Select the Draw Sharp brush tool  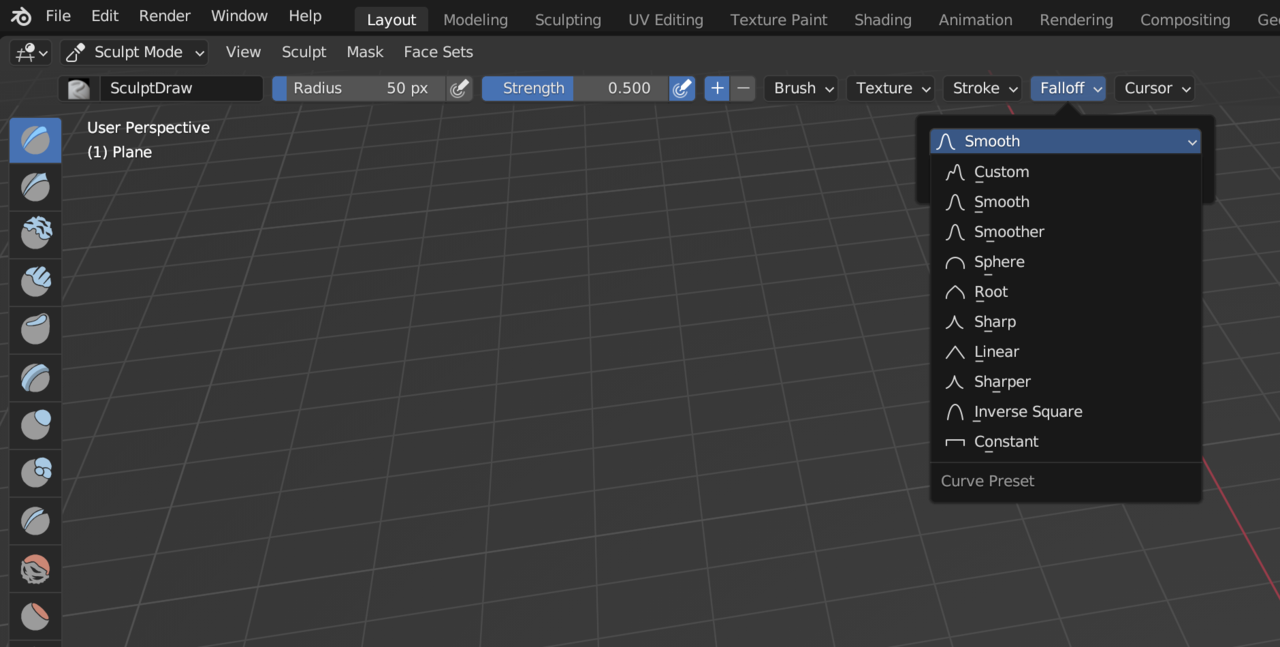click(35, 187)
